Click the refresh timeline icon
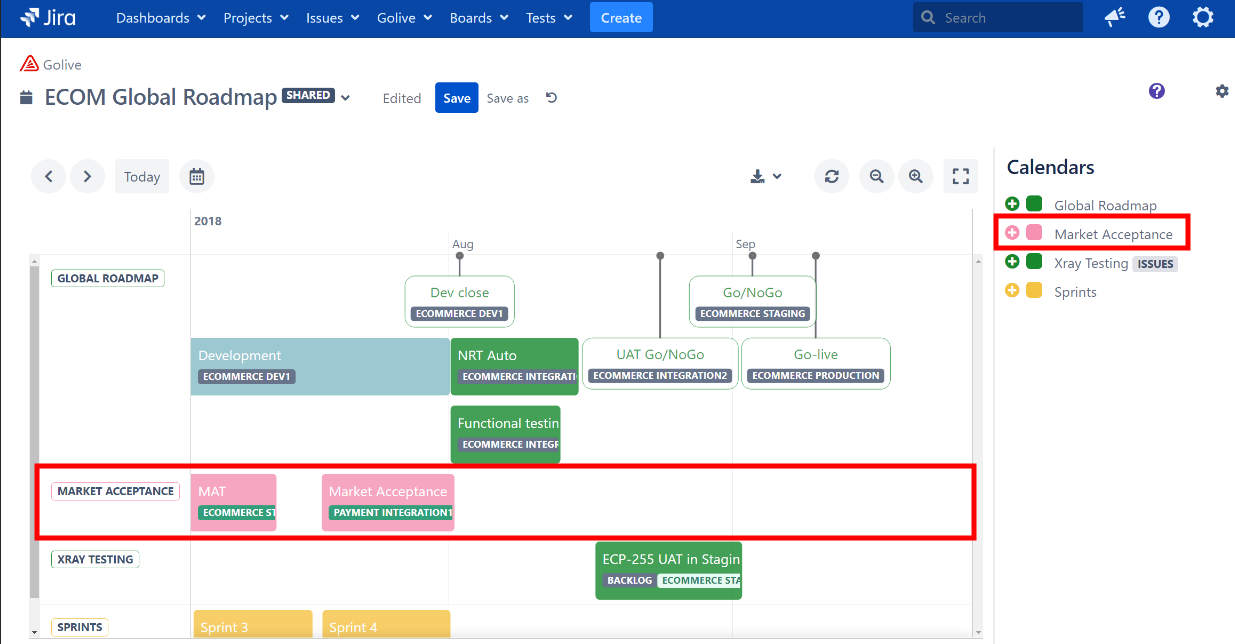 pos(831,176)
